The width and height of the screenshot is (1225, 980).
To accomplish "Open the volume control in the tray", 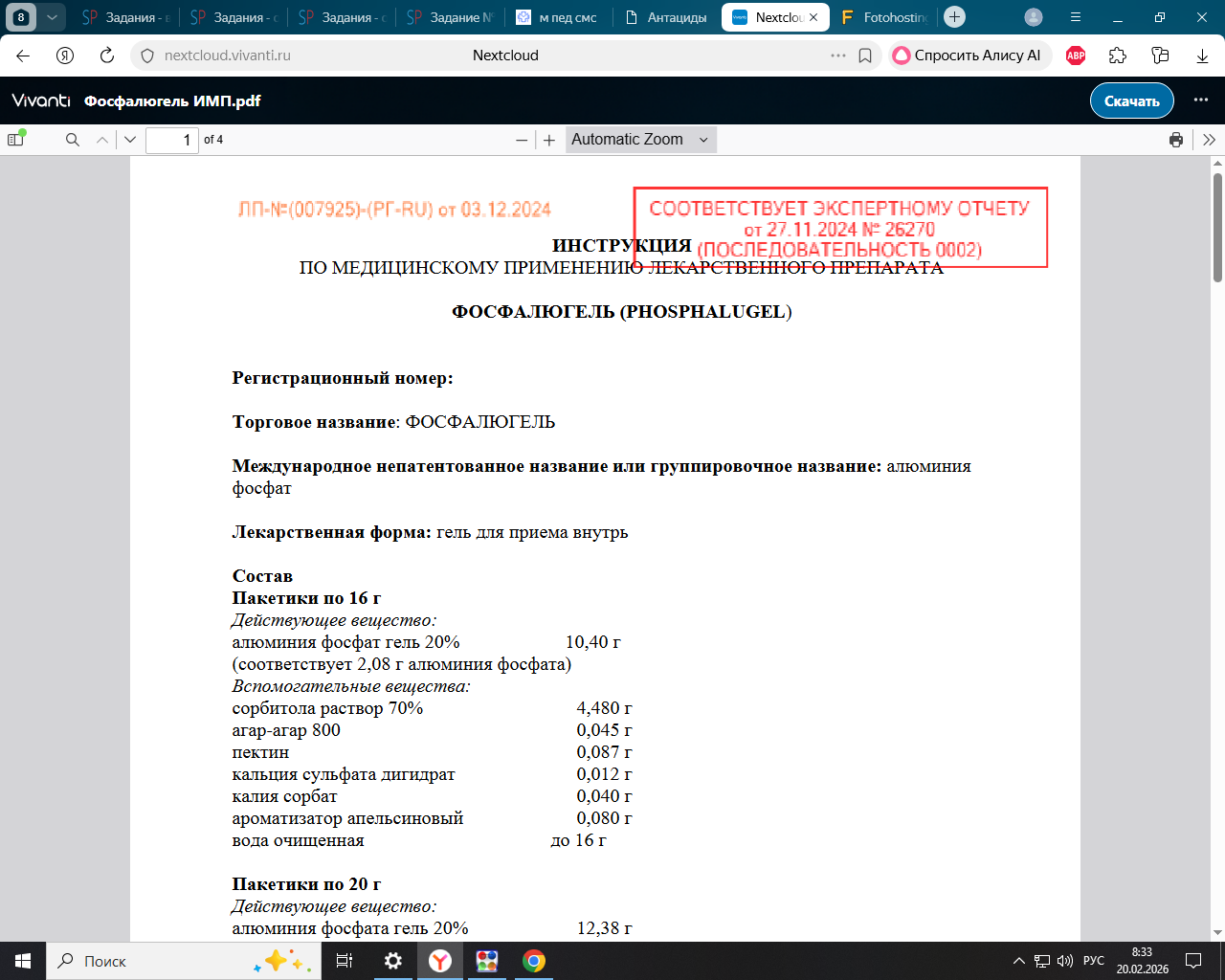I will [1065, 961].
